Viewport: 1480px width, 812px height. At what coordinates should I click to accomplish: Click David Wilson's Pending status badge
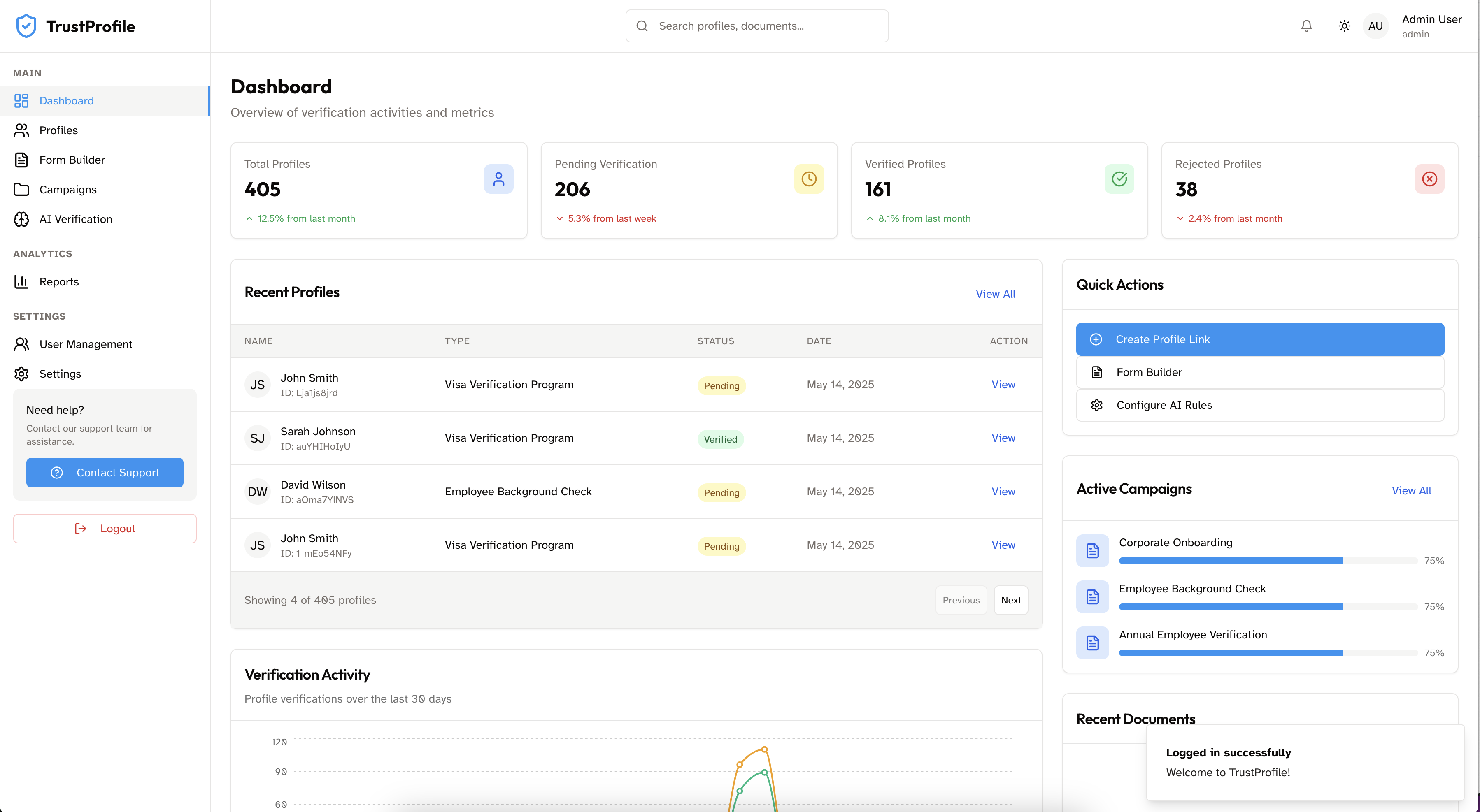coord(721,493)
